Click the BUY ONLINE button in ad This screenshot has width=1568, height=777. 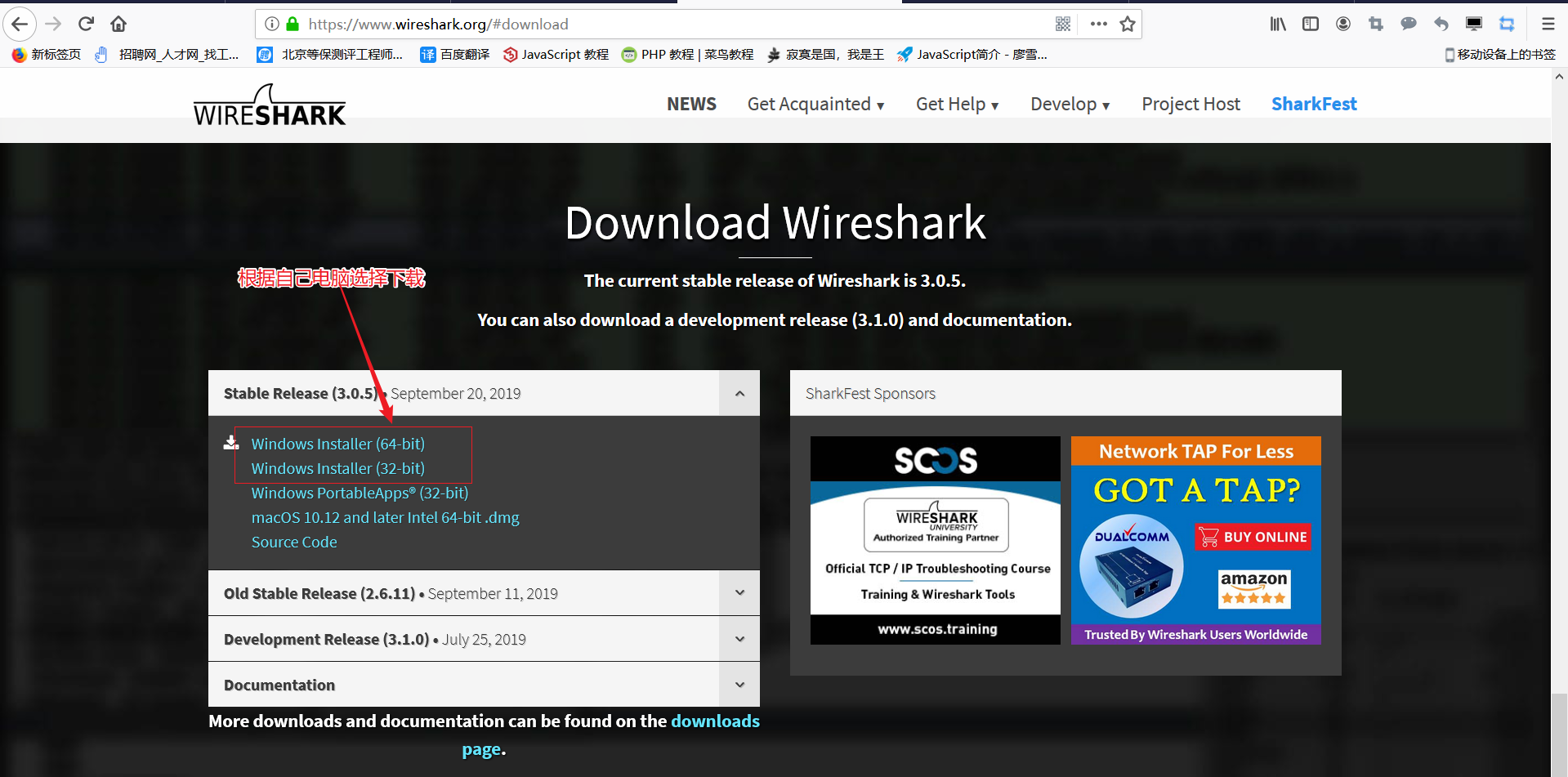pyautogui.click(x=1253, y=537)
